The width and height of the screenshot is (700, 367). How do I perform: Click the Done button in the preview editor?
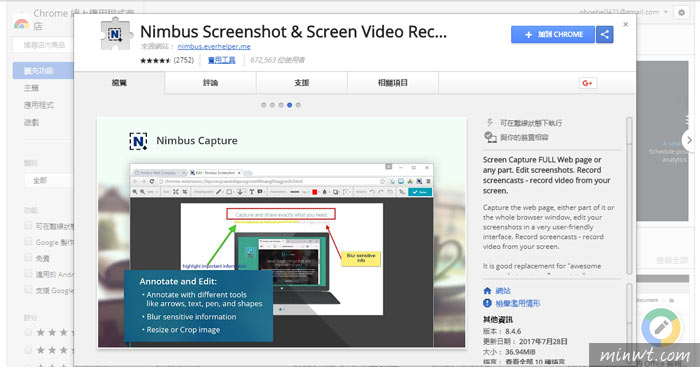click(421, 192)
